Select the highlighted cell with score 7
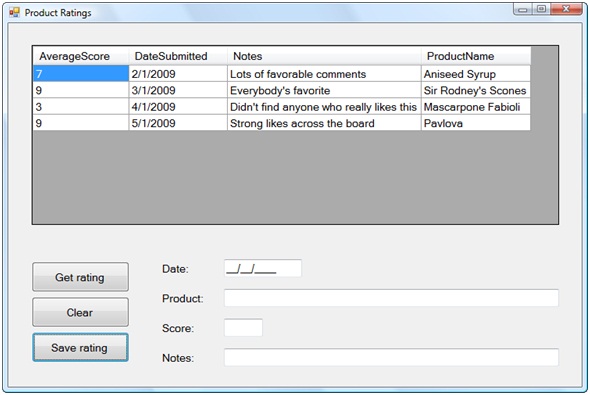 click(x=81, y=74)
